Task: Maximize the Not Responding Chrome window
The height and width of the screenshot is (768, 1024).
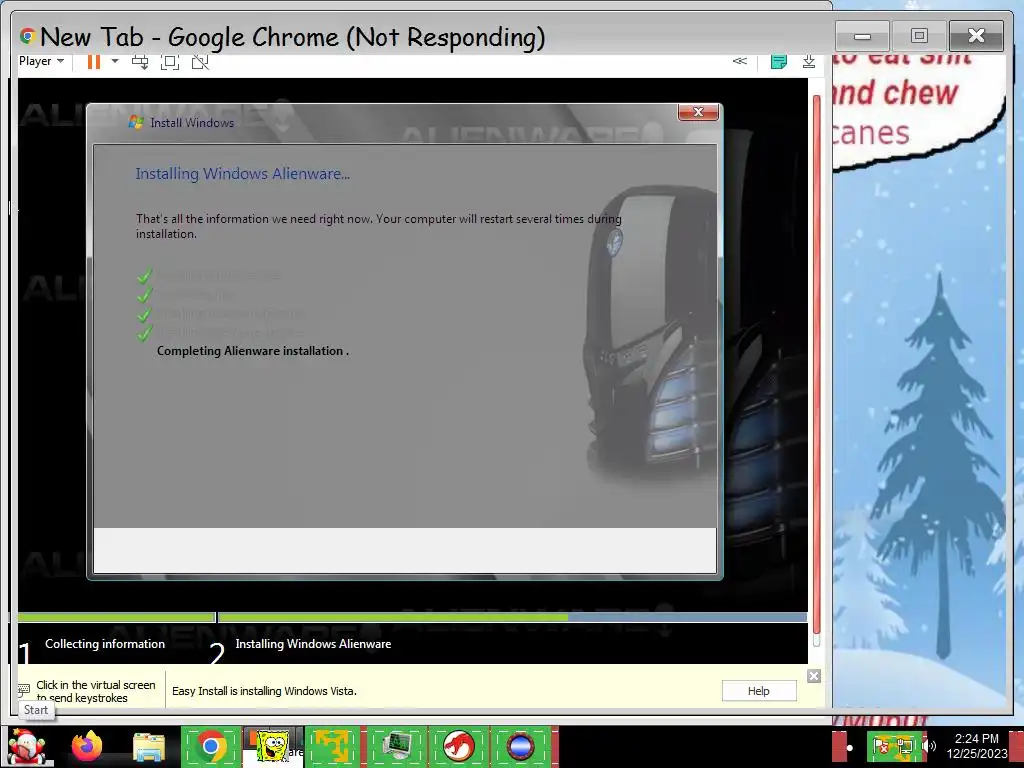Action: 919,36
